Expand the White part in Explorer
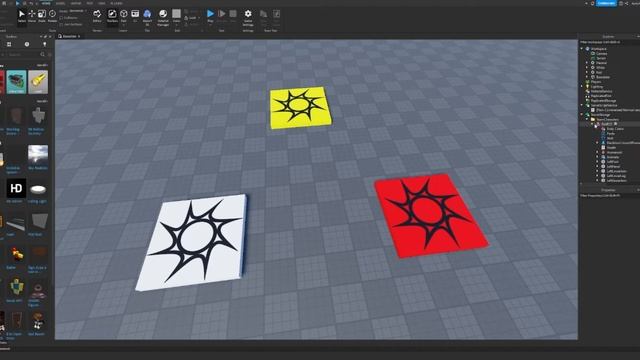Viewport: 640px width, 360px height. click(587, 67)
